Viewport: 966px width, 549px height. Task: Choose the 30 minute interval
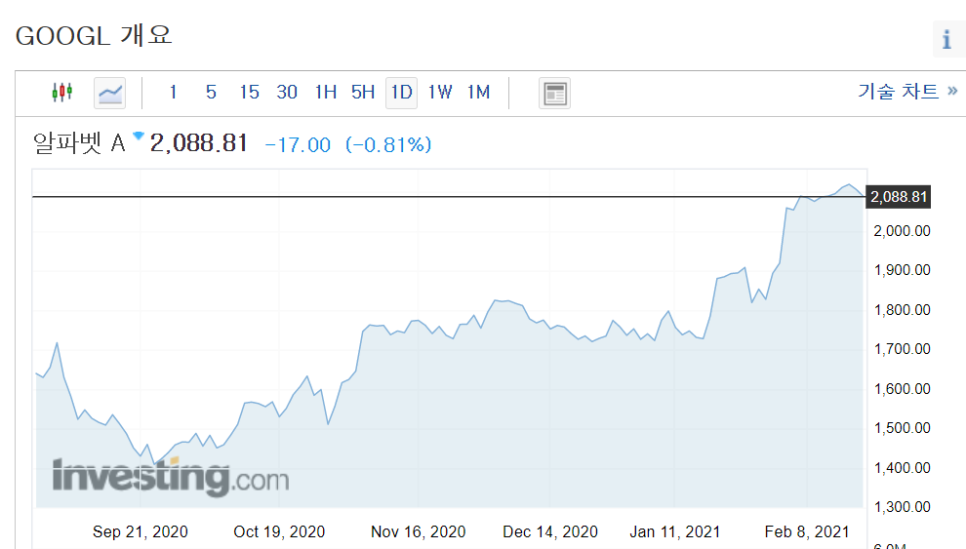pos(287,92)
